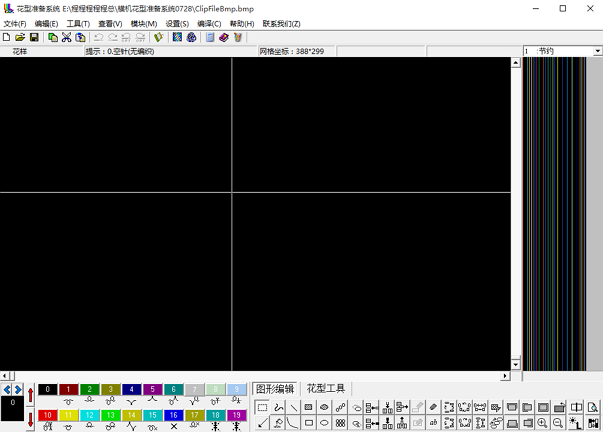Click the 3x3 circles array tool
Screen dimensions: 603x432
[x=340, y=423]
